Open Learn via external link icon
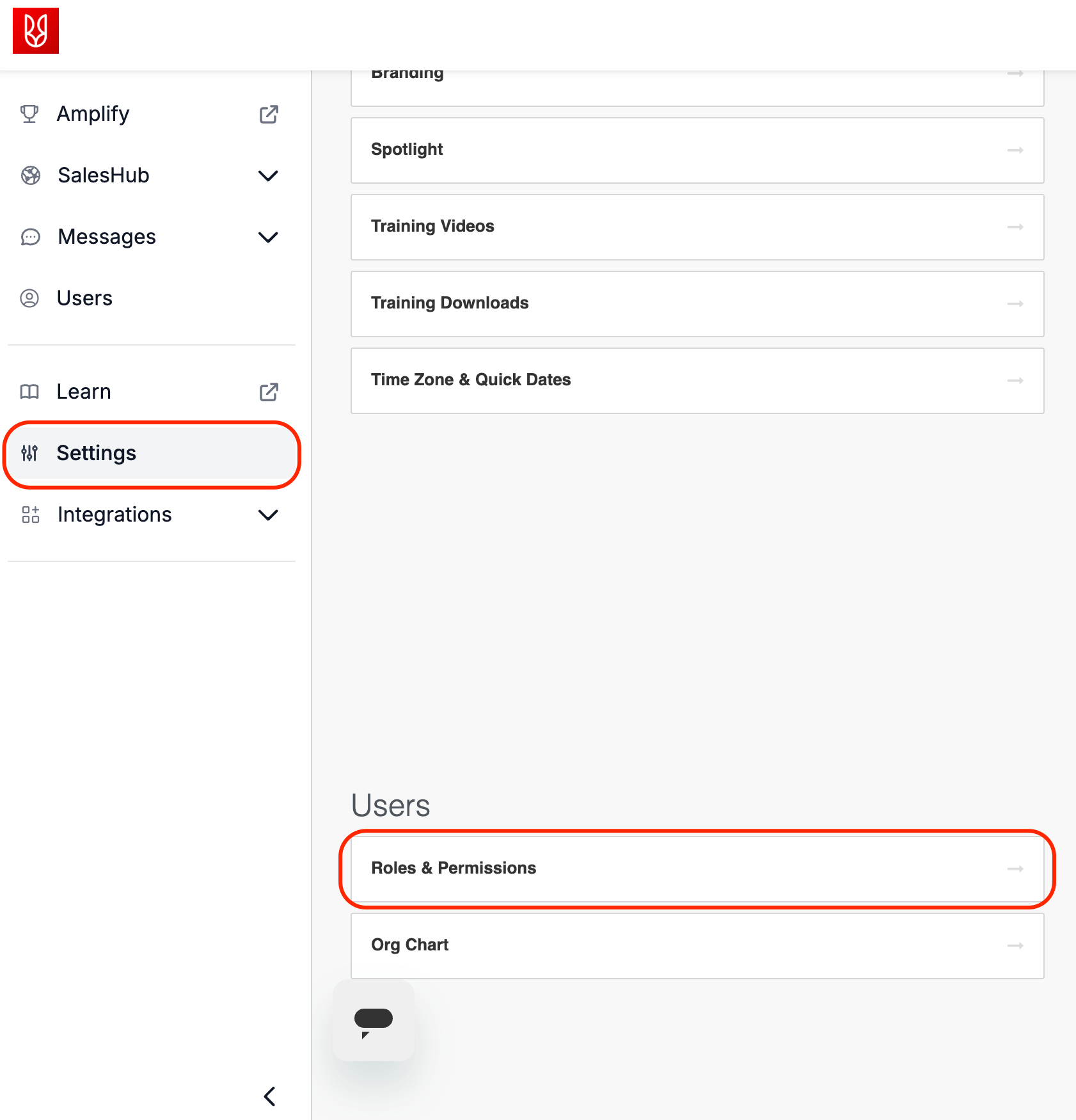1076x1120 pixels. pos(269,392)
